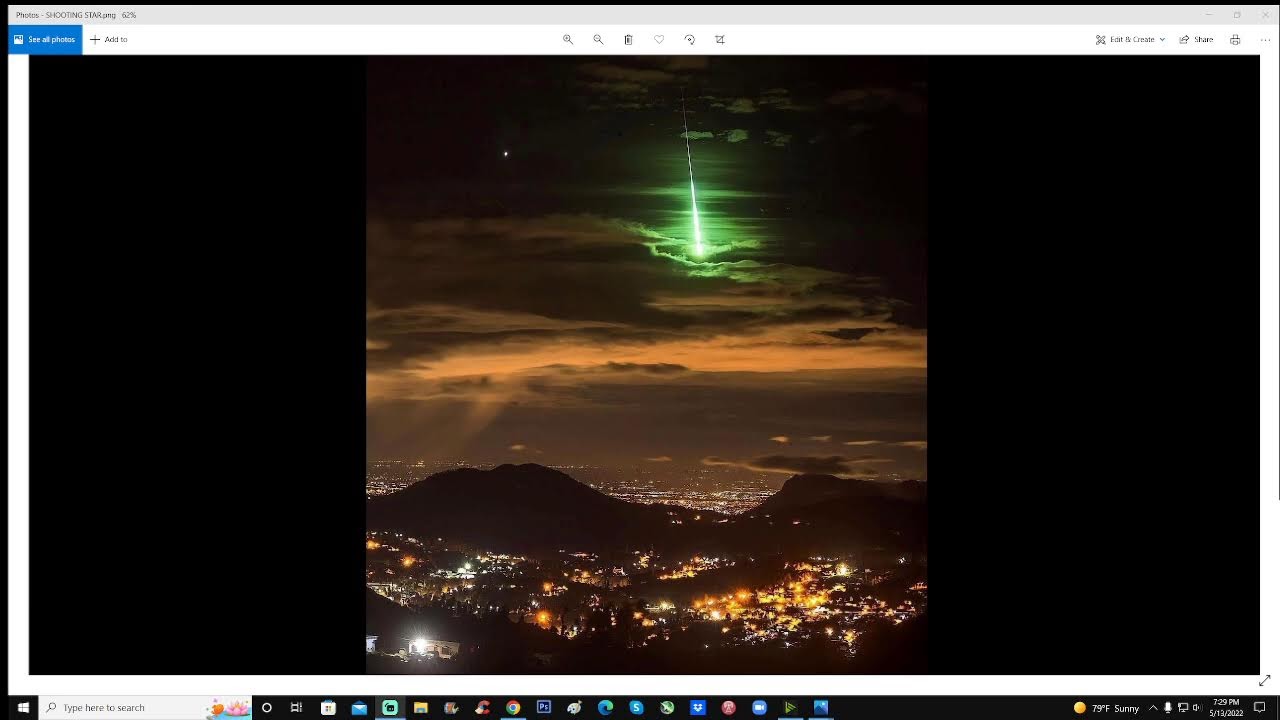
Task: Open the three-dot See more menu
Action: click(x=1265, y=40)
